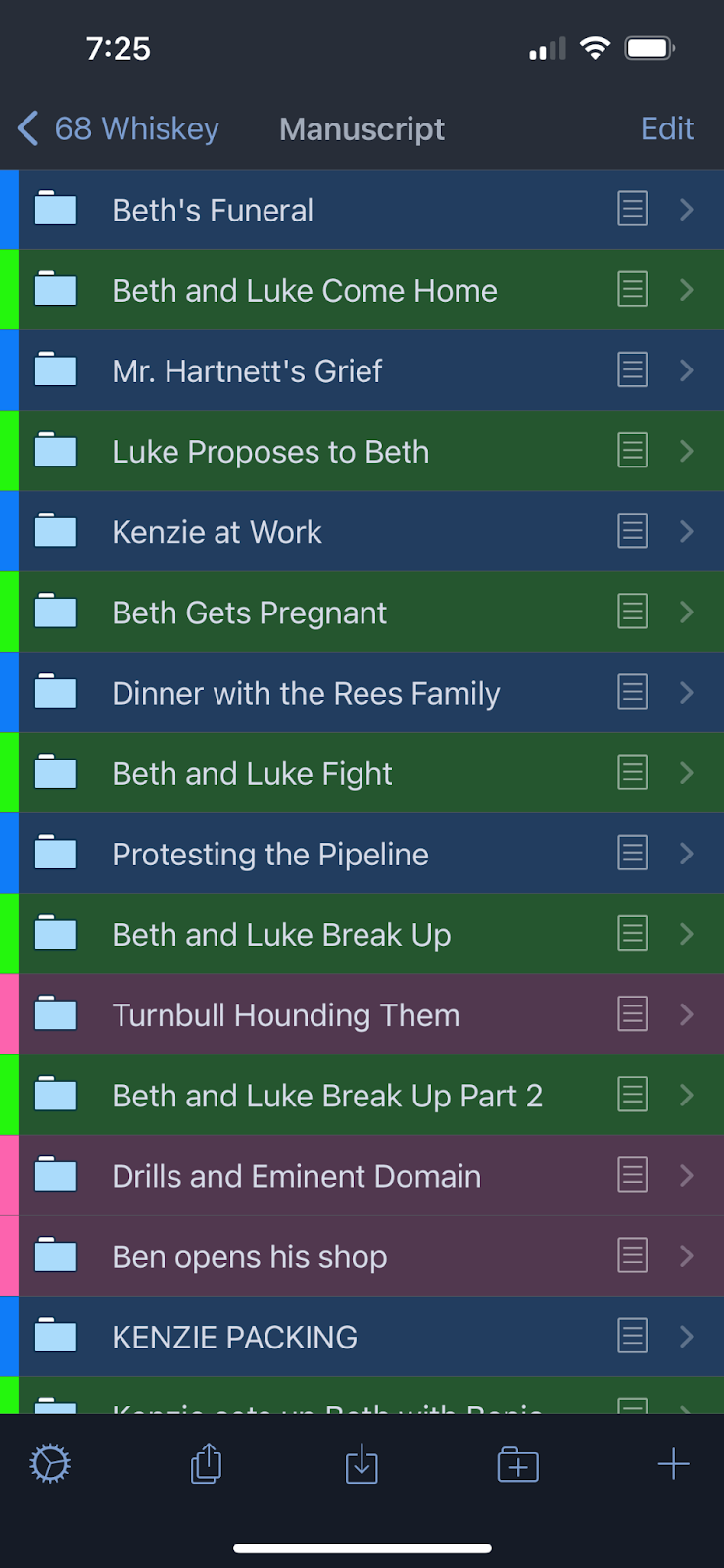Open synopsis icon for Protesting the Pipeline

pos(632,853)
